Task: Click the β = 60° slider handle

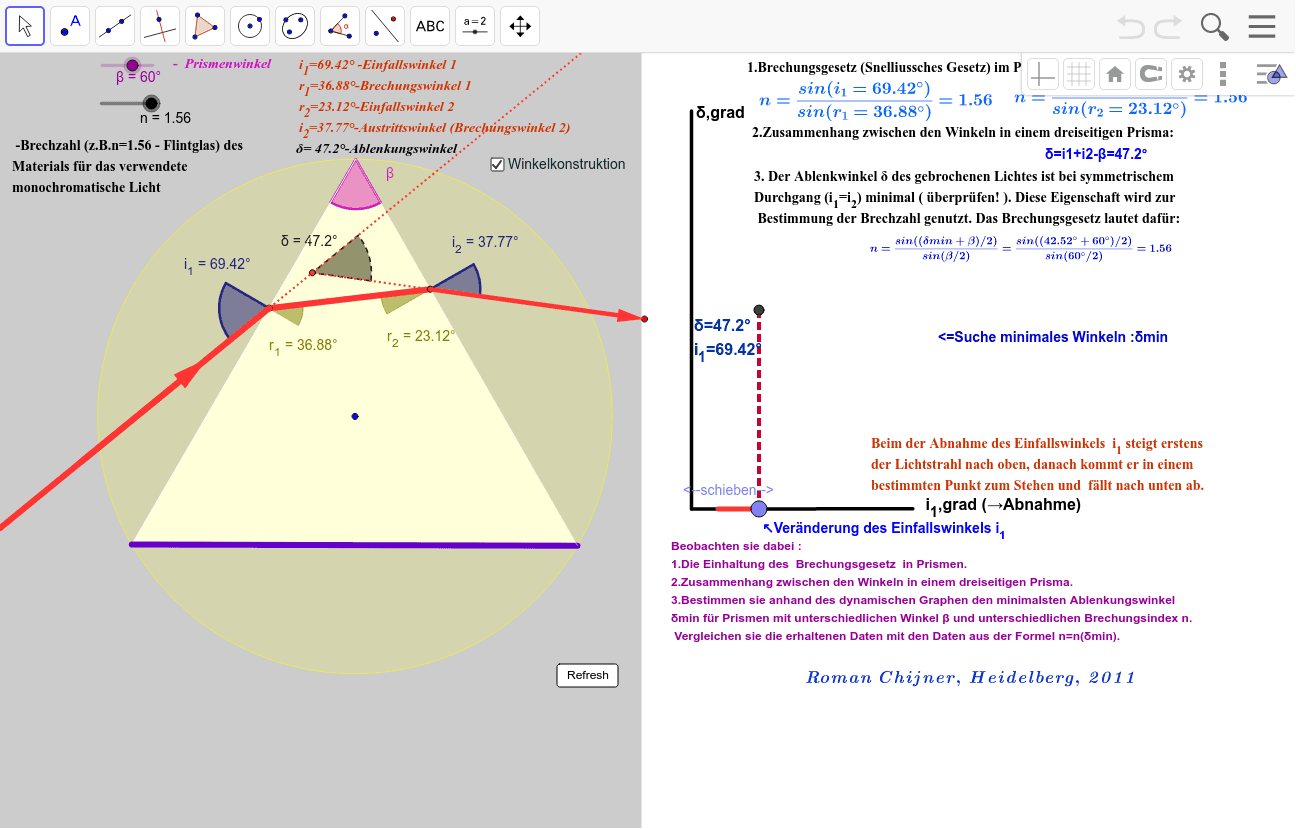Action: coord(132,65)
